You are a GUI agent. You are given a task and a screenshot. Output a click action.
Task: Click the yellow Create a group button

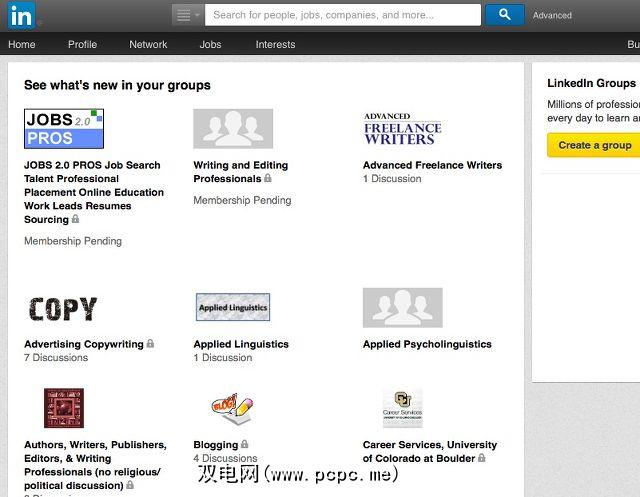click(595, 145)
